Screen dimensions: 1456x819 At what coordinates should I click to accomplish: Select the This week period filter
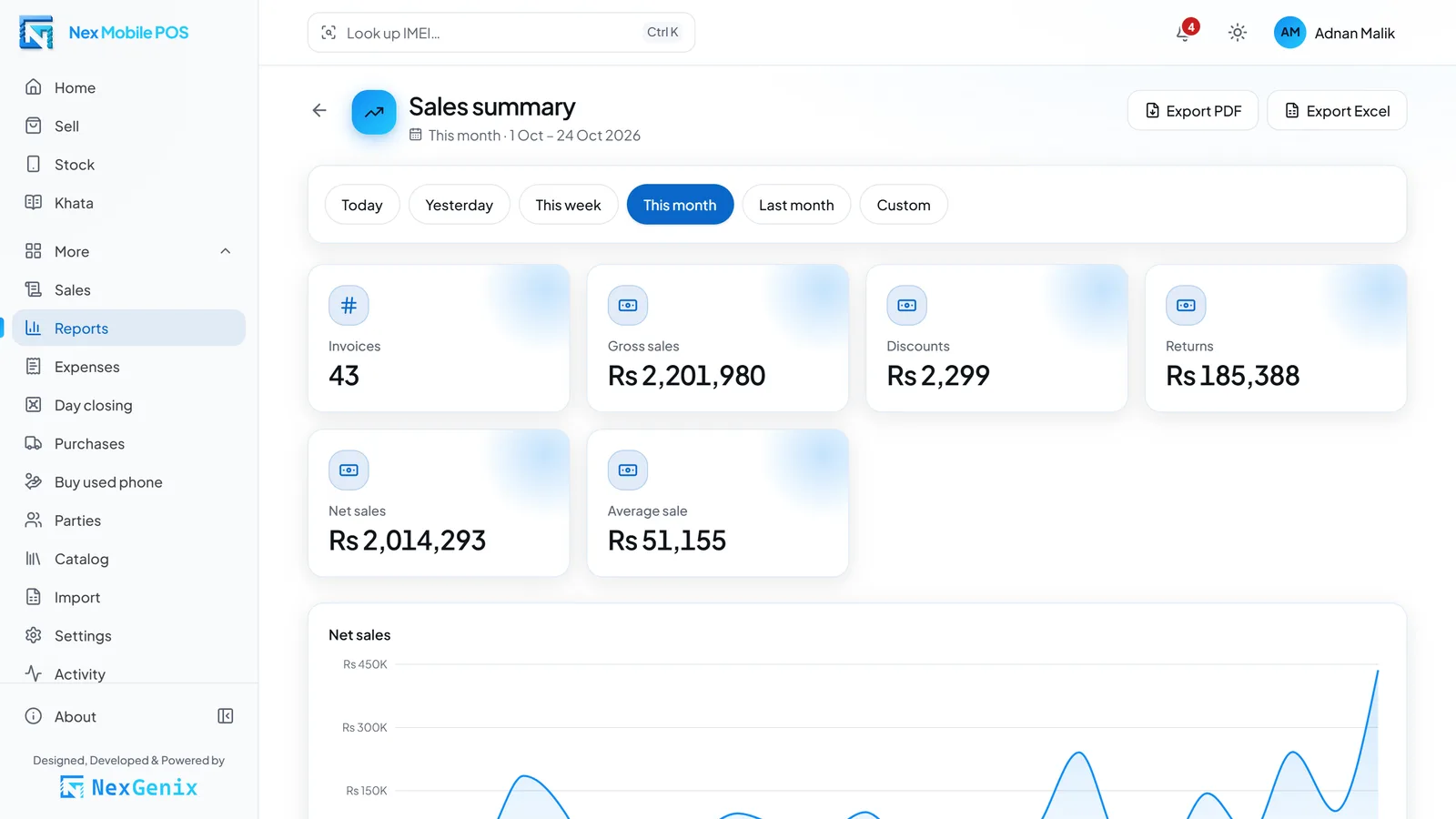click(x=569, y=205)
